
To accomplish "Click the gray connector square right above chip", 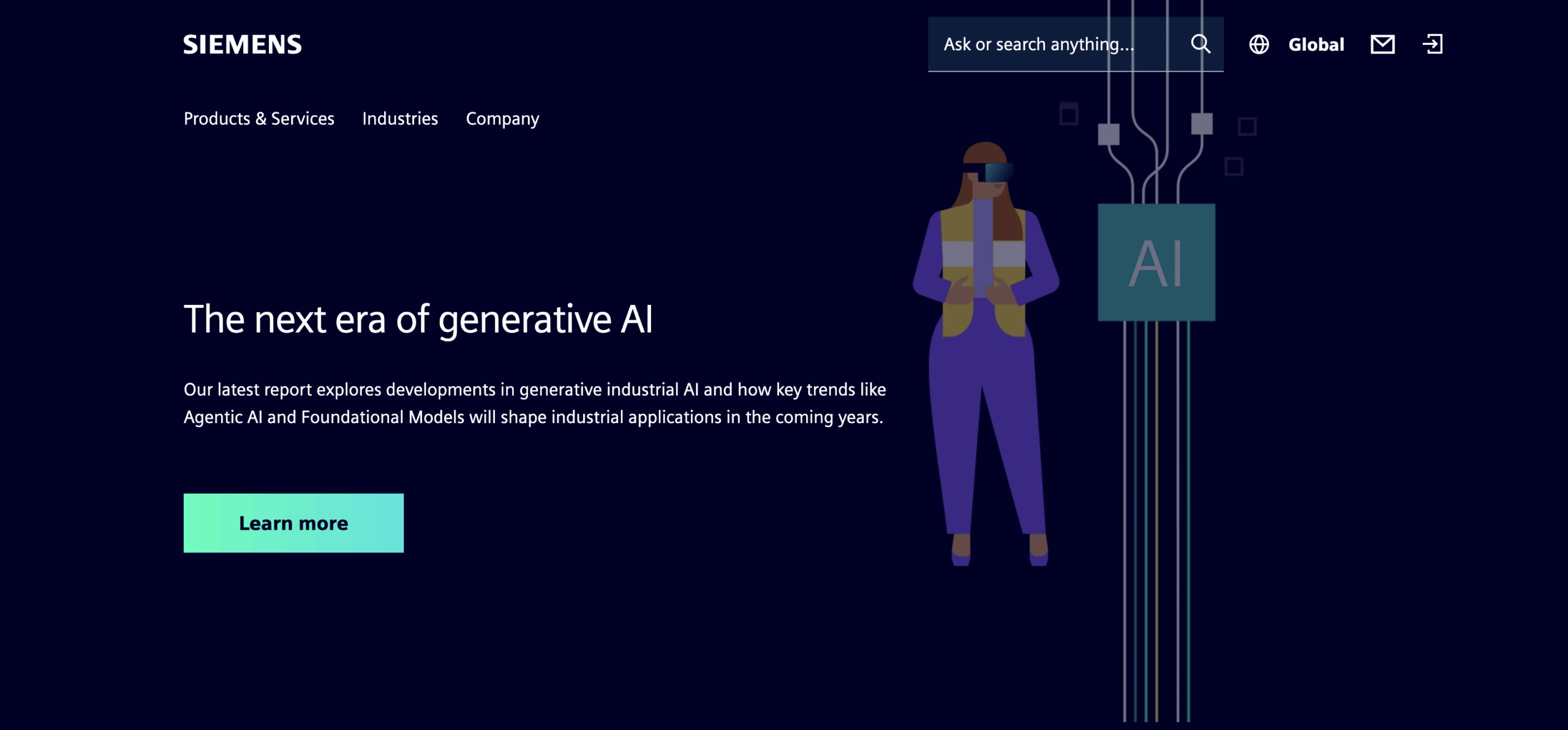I will 1201,124.
